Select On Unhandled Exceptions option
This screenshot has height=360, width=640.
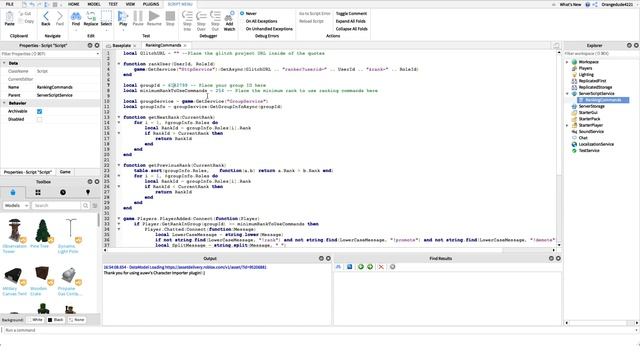point(269,29)
